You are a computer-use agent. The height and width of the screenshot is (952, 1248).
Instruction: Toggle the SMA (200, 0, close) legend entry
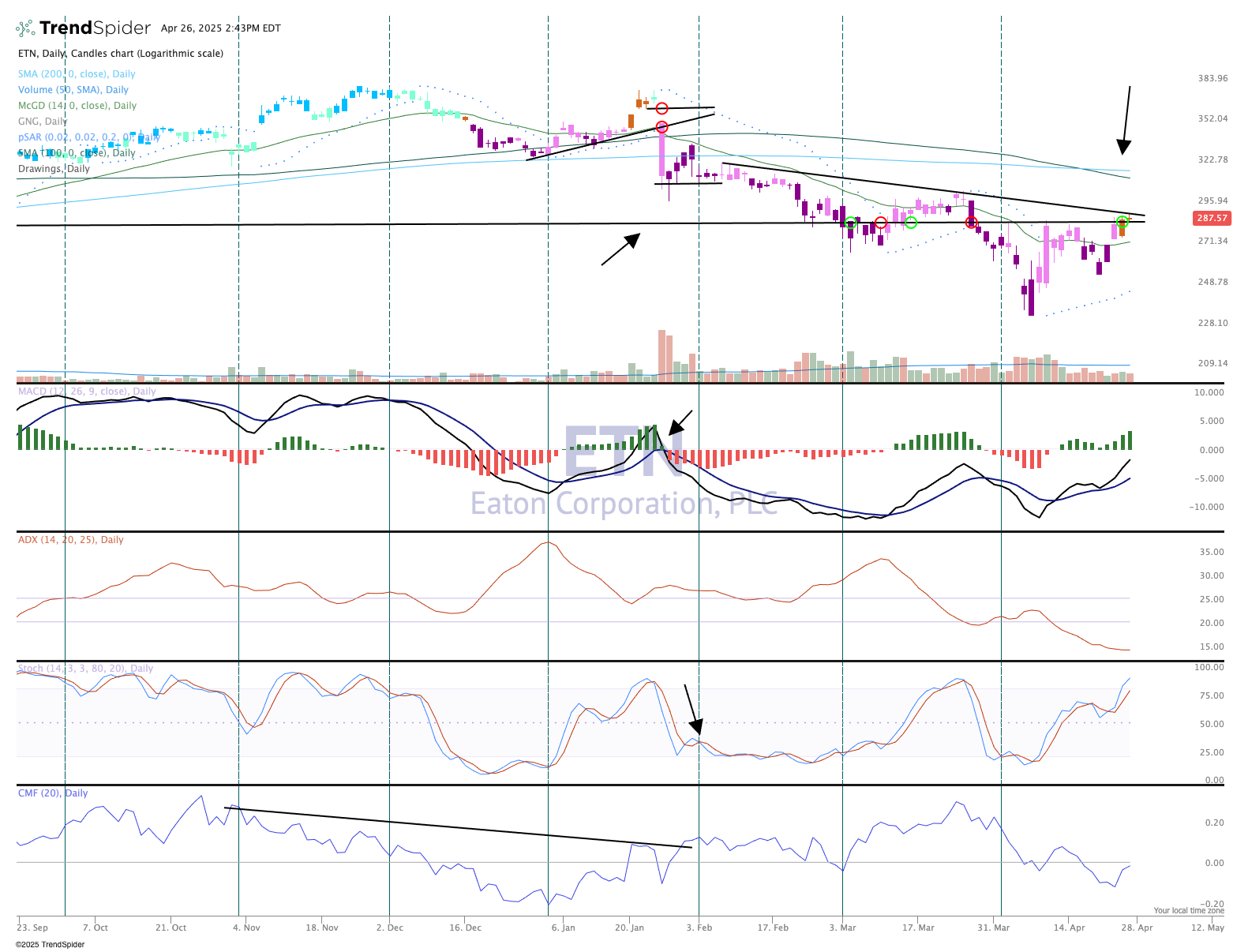pyautogui.click(x=77, y=74)
